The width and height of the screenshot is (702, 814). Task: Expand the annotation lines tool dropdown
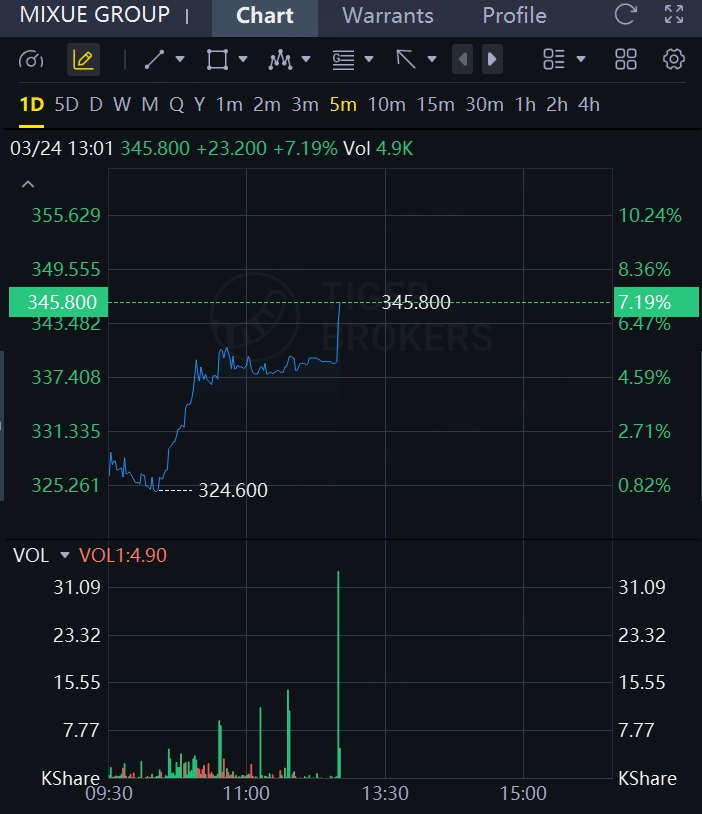[369, 59]
